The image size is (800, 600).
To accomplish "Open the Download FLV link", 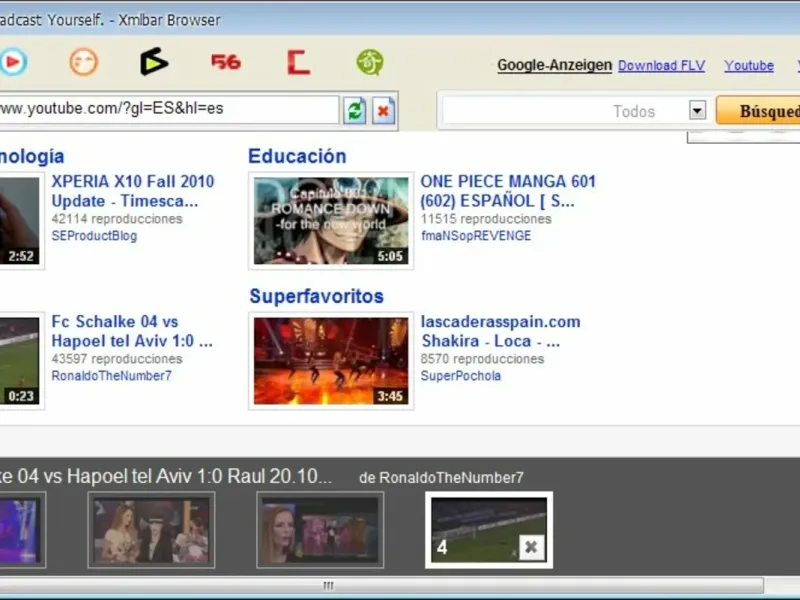I will click(662, 66).
